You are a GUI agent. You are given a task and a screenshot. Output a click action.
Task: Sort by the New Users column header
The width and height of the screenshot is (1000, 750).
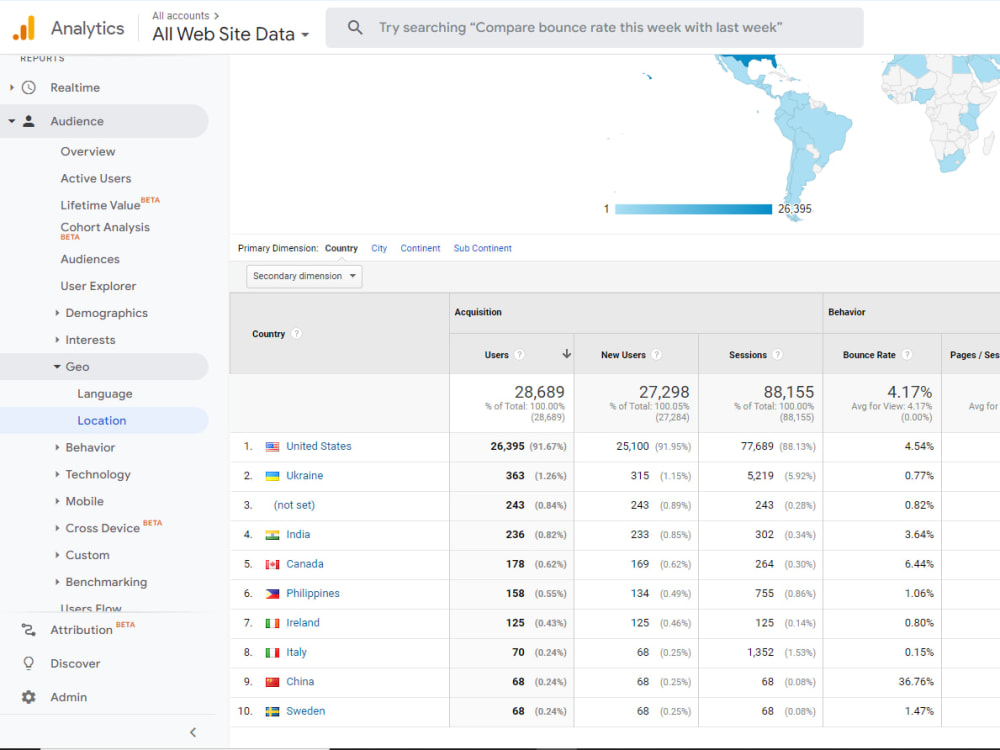coord(623,355)
